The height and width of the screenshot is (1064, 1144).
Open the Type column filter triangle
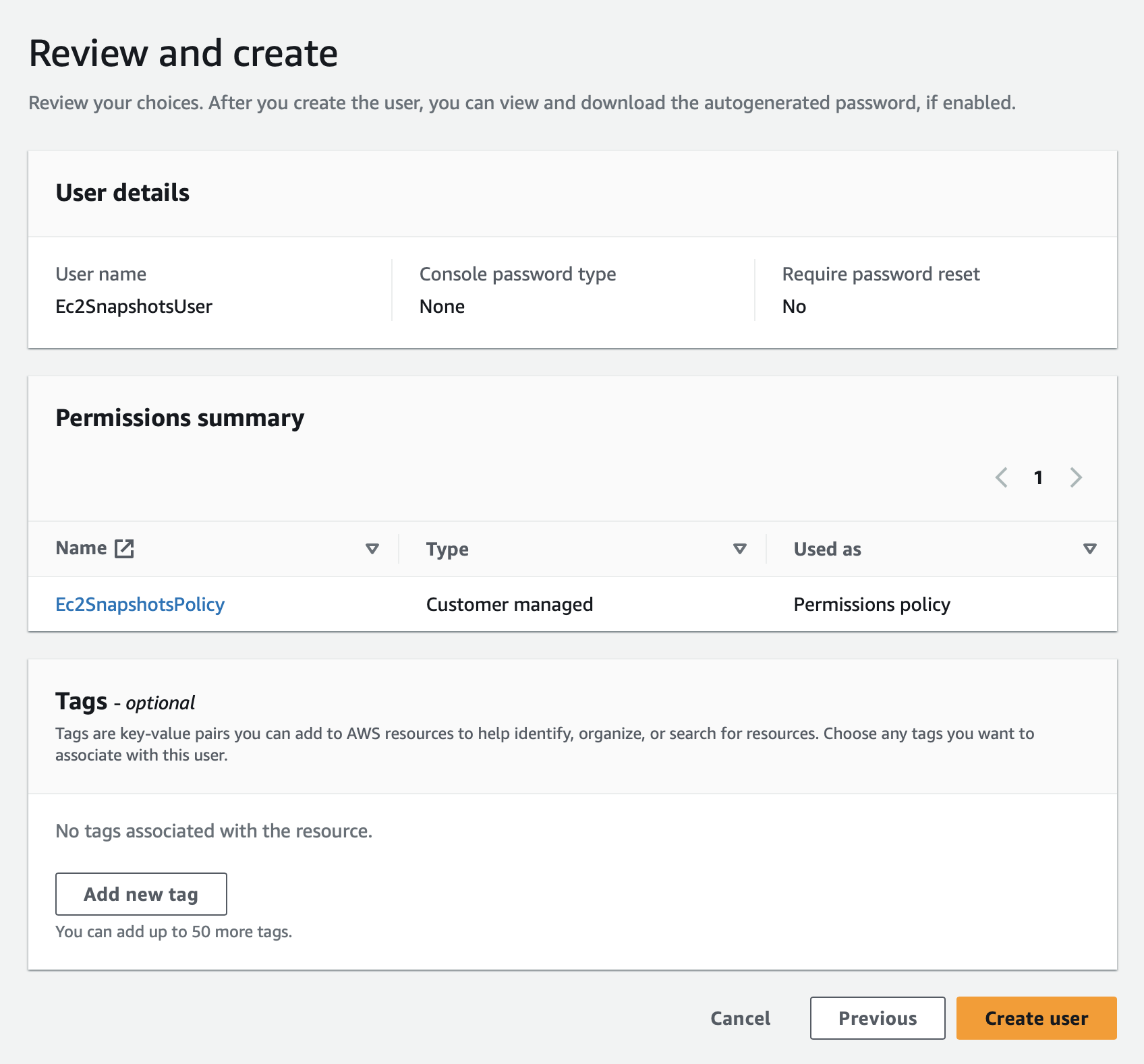[x=740, y=549]
